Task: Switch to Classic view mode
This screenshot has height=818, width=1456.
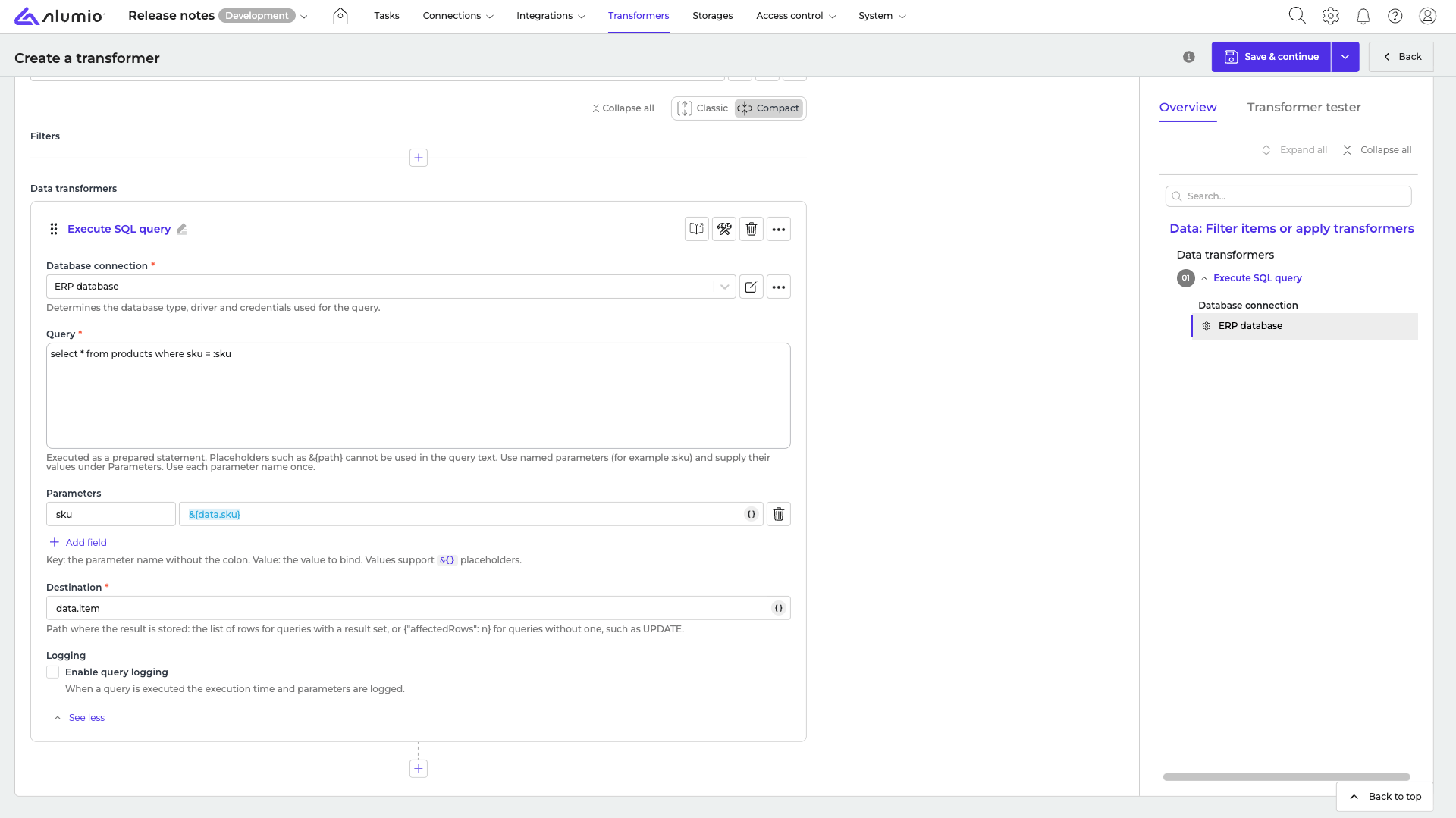Action: coord(703,108)
